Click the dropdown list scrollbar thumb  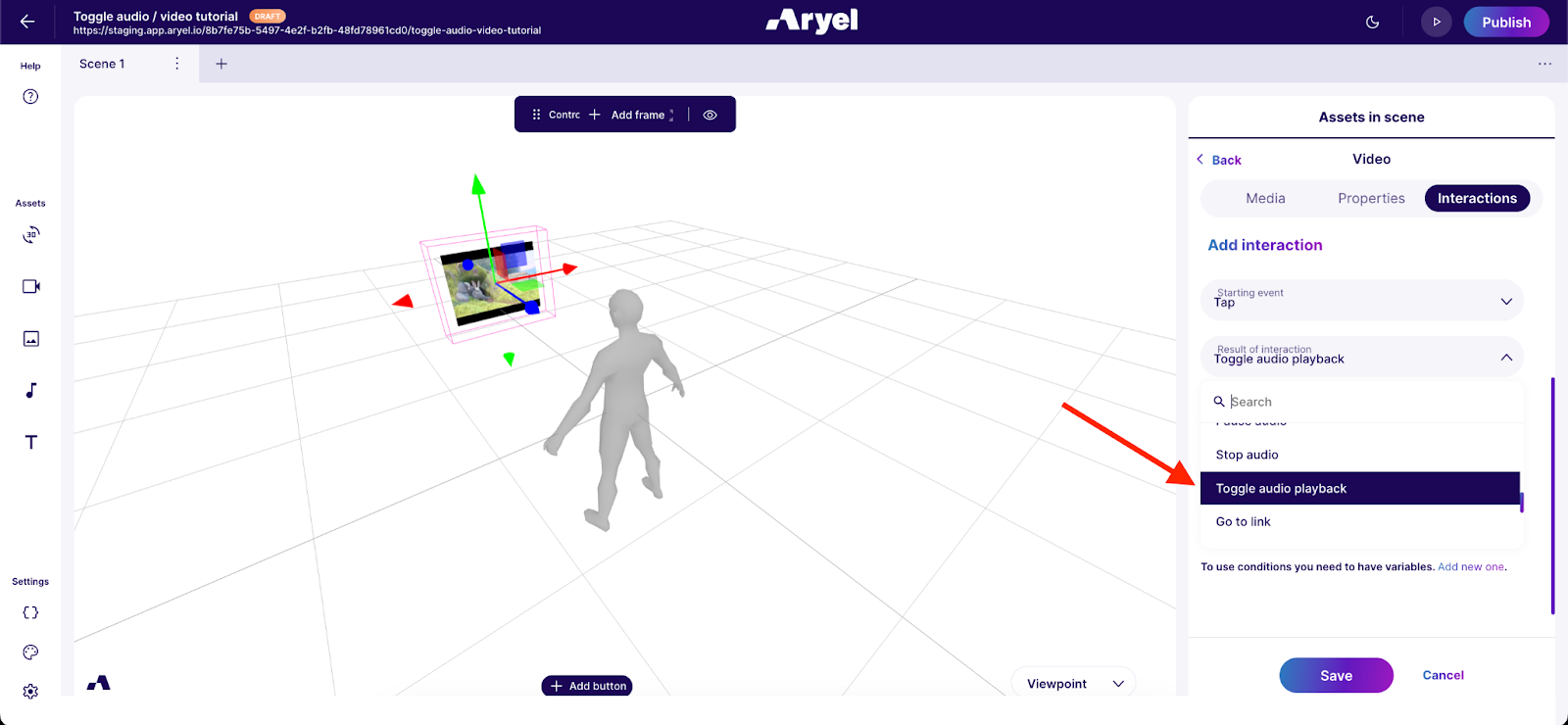[x=1522, y=502]
